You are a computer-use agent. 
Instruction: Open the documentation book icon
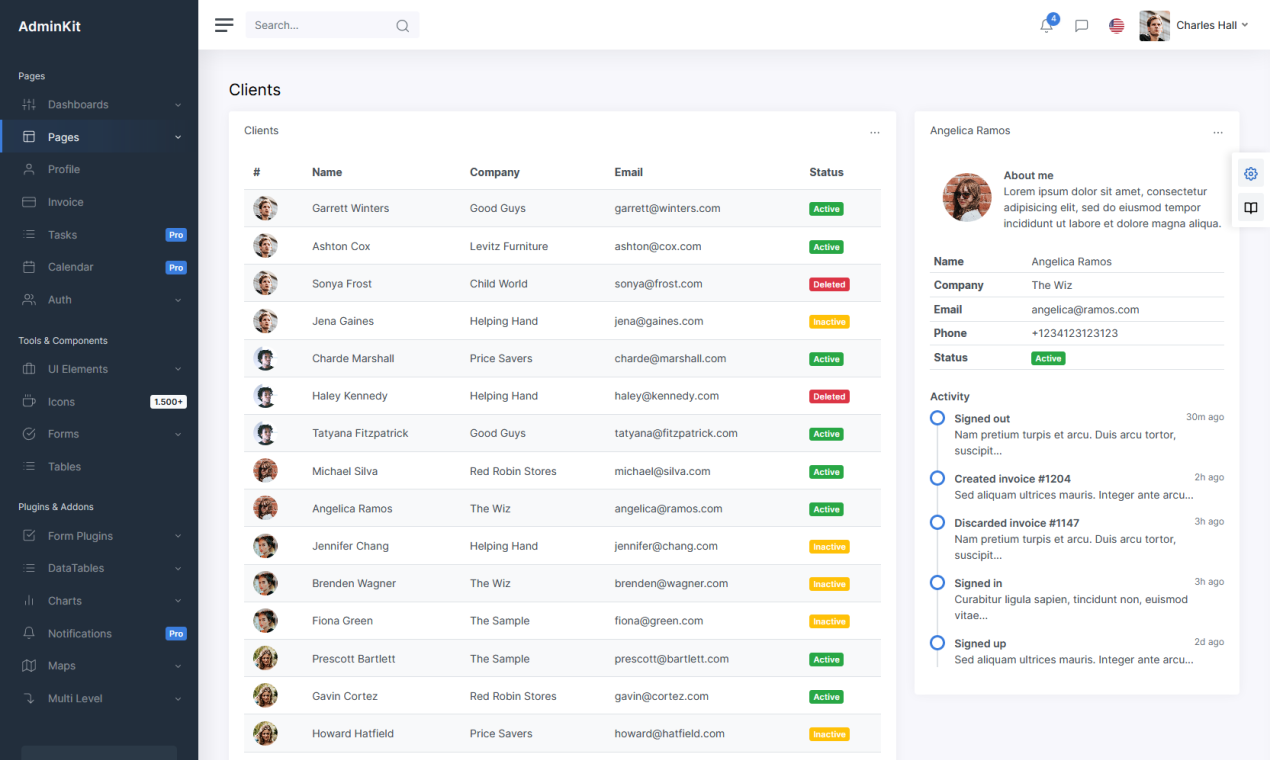pos(1250,208)
